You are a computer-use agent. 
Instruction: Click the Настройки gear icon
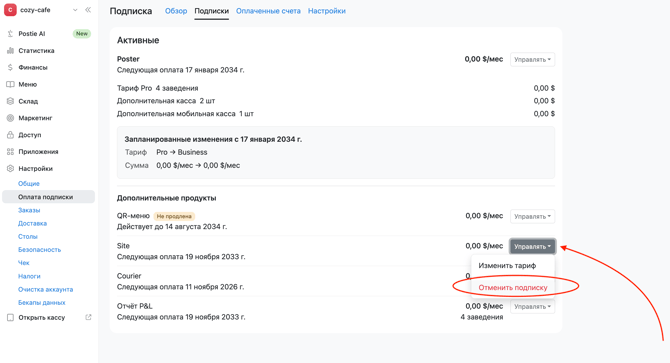coord(10,168)
